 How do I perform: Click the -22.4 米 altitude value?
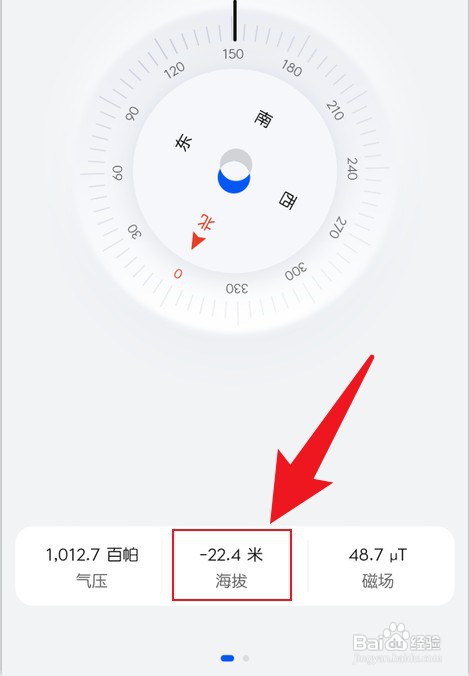coord(232,555)
